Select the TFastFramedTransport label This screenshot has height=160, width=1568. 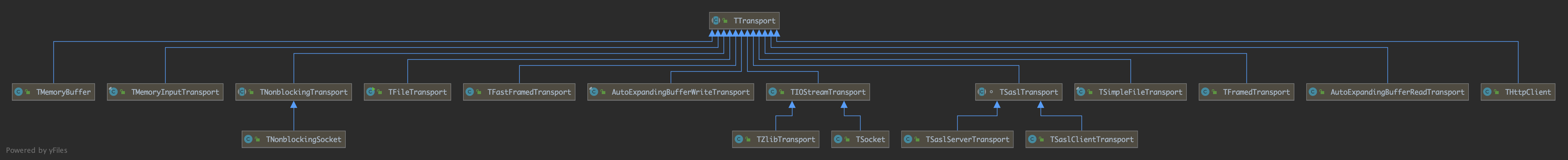tap(529, 92)
